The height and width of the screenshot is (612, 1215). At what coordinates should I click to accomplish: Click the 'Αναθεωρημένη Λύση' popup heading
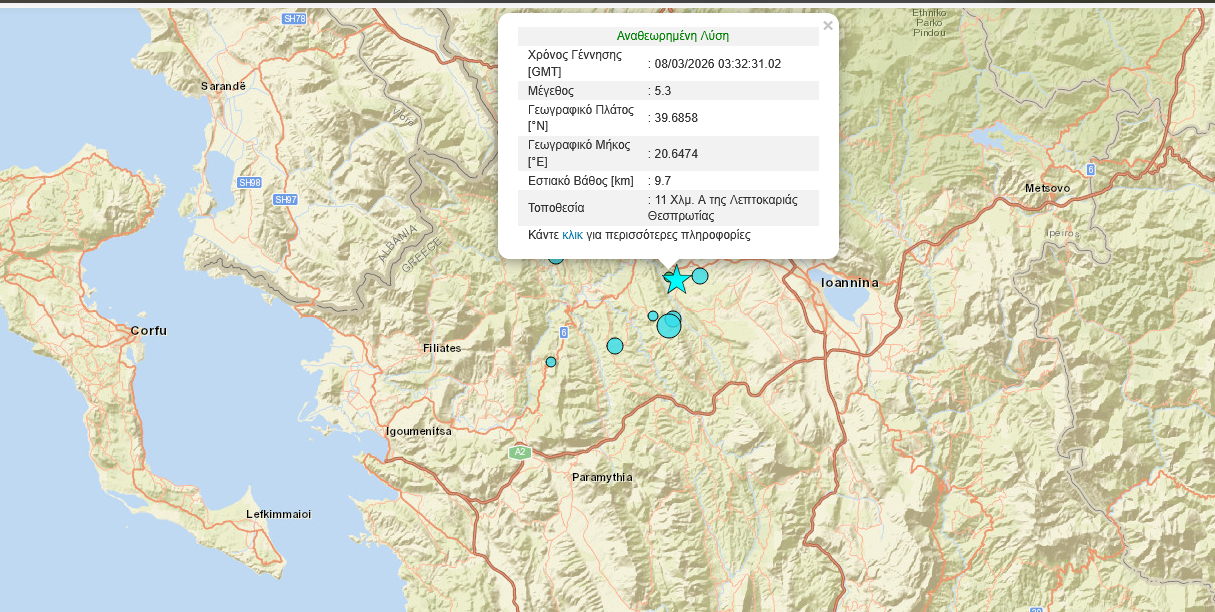tap(672, 36)
